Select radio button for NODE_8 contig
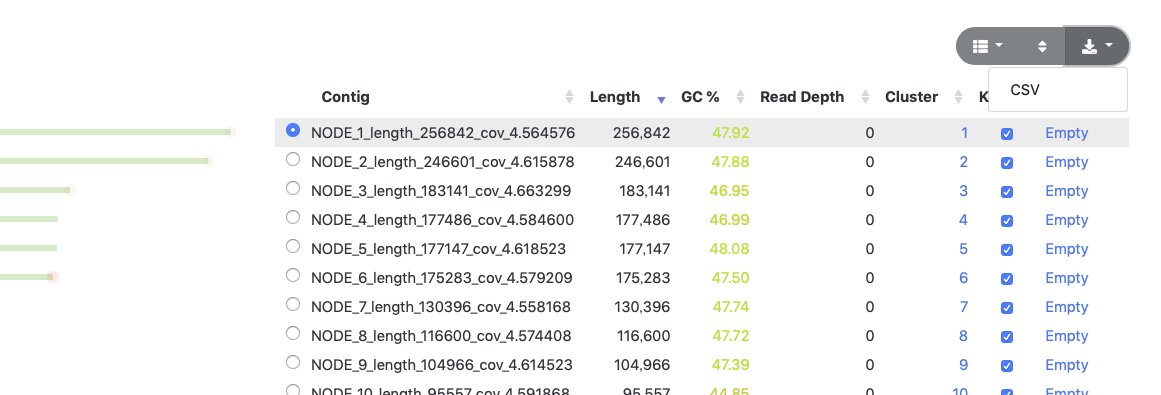The image size is (1161, 395). [x=293, y=333]
